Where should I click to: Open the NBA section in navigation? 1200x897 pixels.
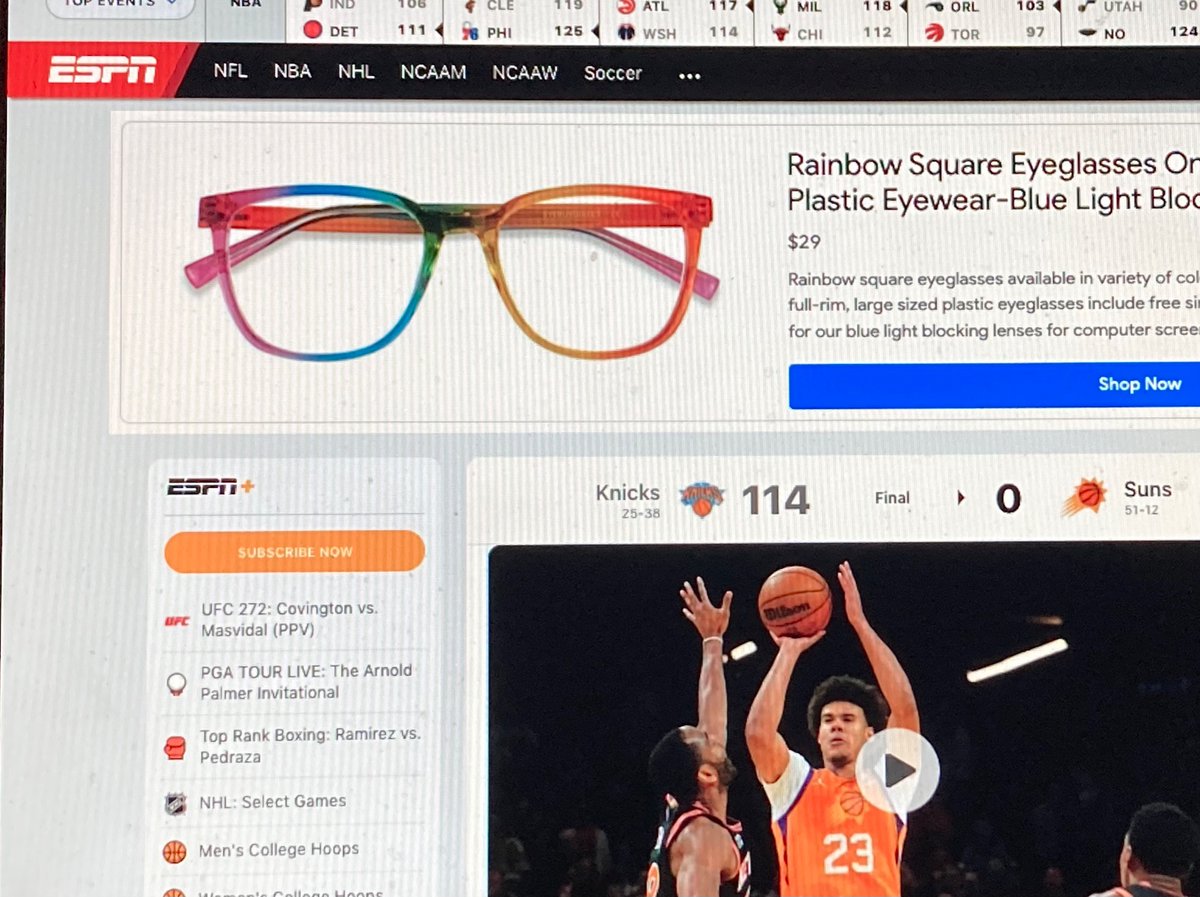tap(292, 72)
